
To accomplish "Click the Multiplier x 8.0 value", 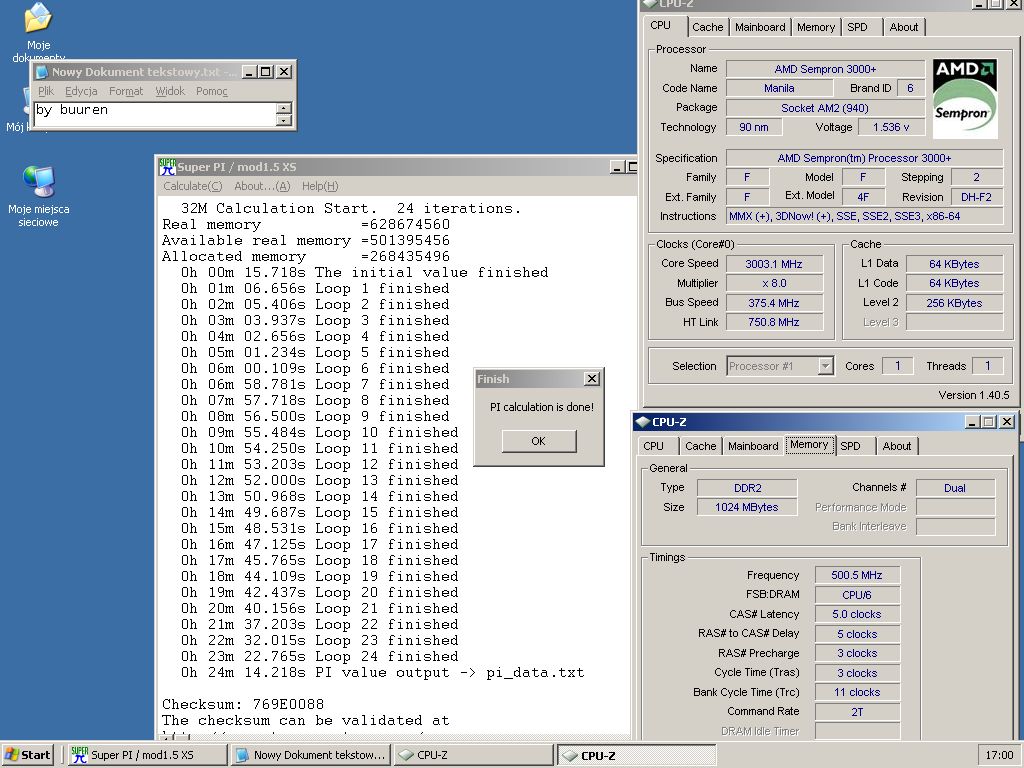I will click(774, 283).
